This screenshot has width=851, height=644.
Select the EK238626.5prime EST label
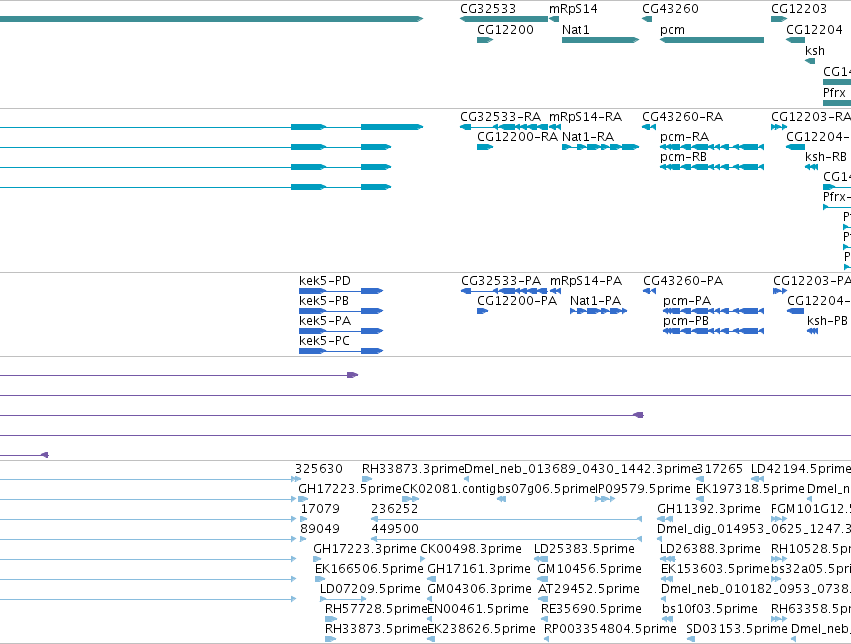tap(481, 629)
